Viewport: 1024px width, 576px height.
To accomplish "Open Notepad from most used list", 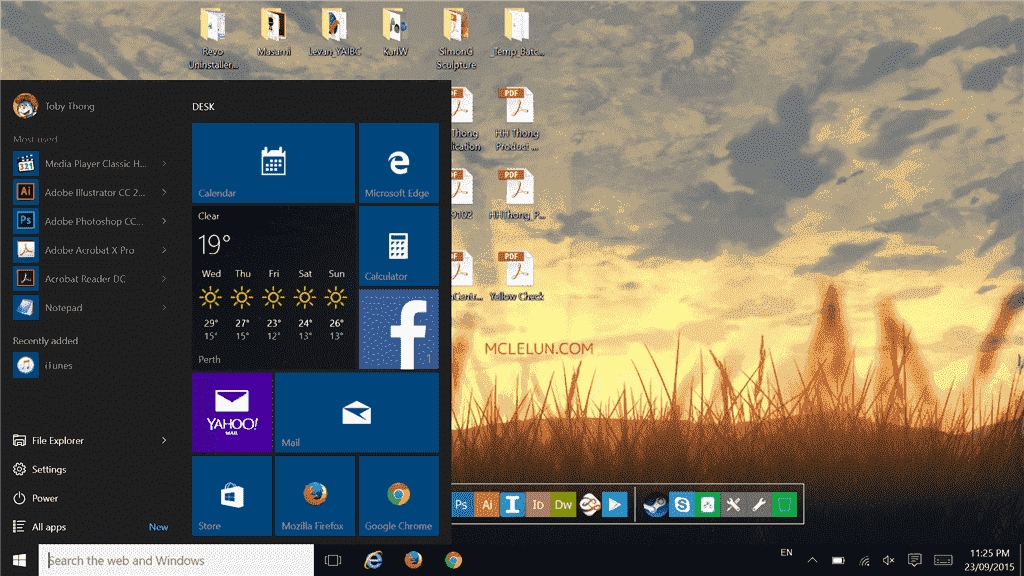I will [91, 308].
